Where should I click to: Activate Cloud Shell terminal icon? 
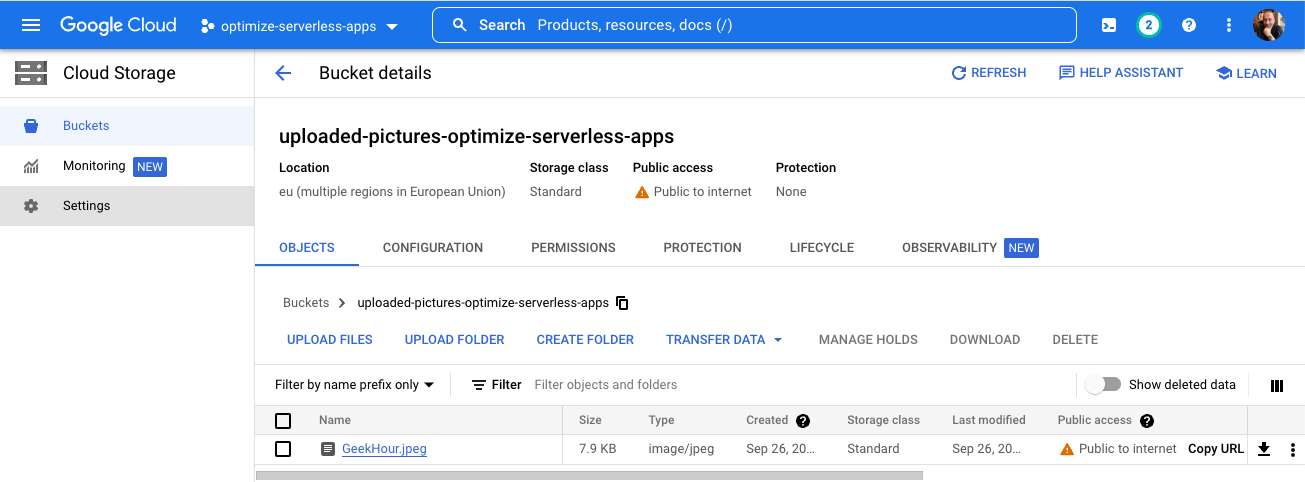(x=1109, y=25)
